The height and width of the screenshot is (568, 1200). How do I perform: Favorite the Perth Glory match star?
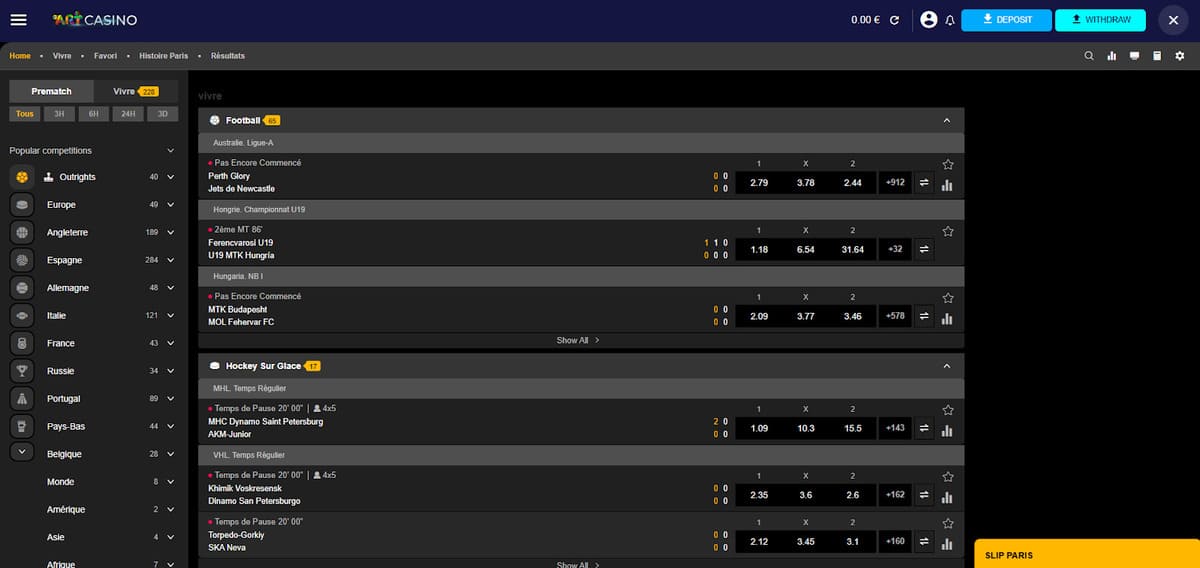point(947,164)
